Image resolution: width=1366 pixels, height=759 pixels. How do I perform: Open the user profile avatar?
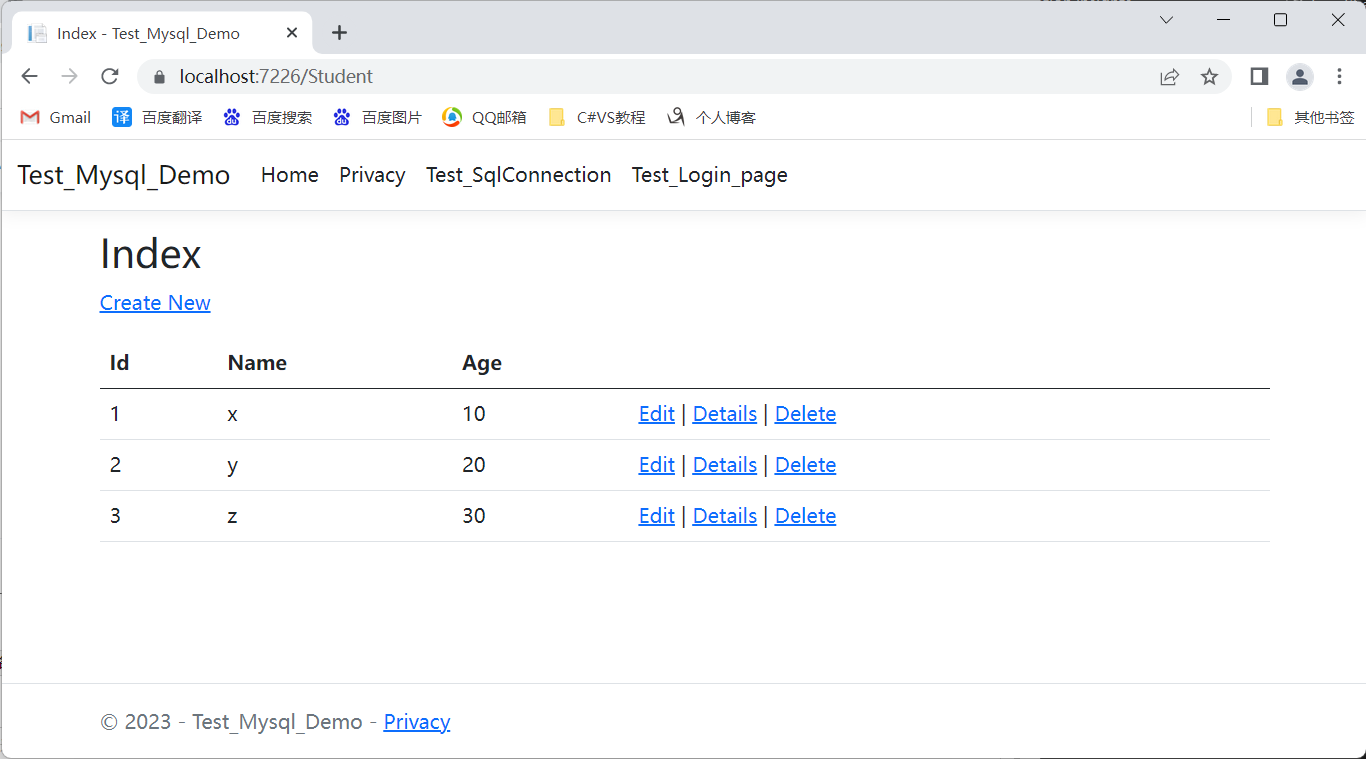click(x=1299, y=77)
